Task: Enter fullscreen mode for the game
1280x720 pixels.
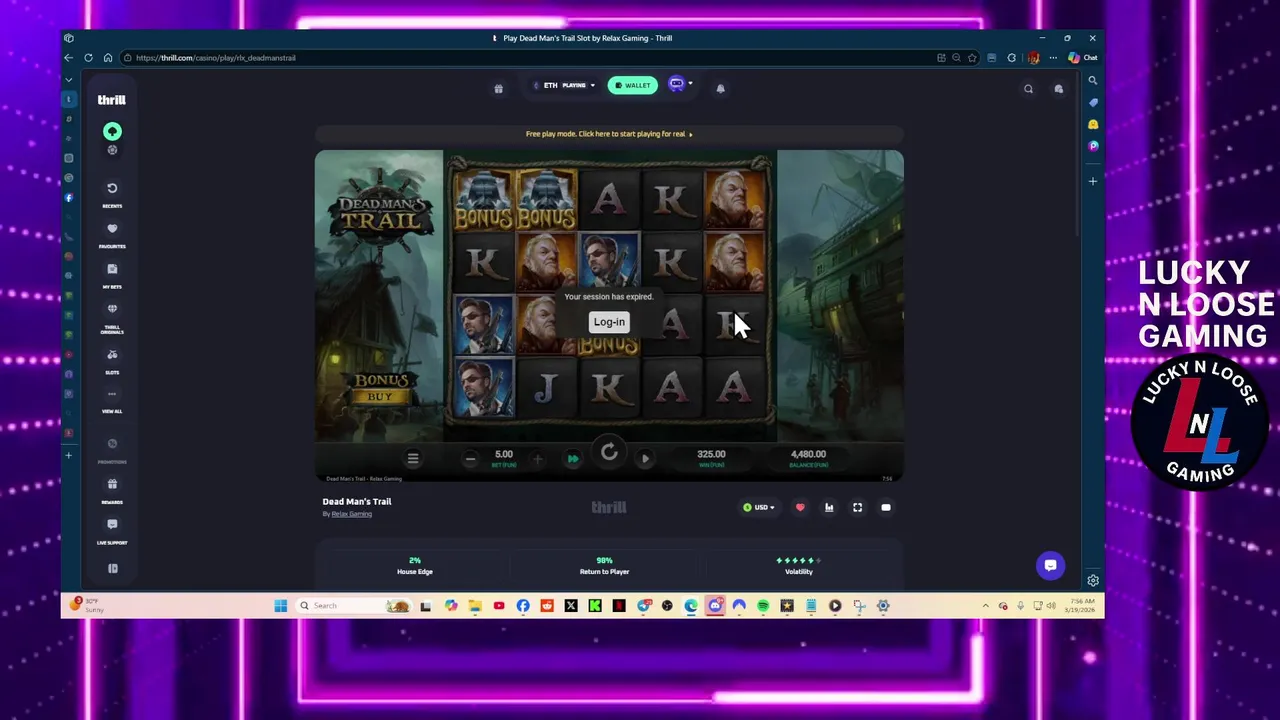Action: (857, 508)
